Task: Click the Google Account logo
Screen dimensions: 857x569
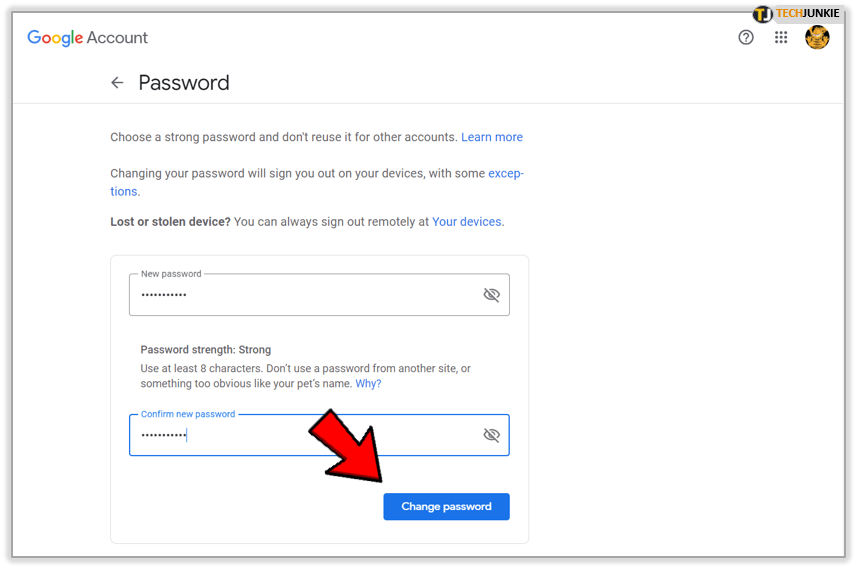Action: tap(88, 38)
